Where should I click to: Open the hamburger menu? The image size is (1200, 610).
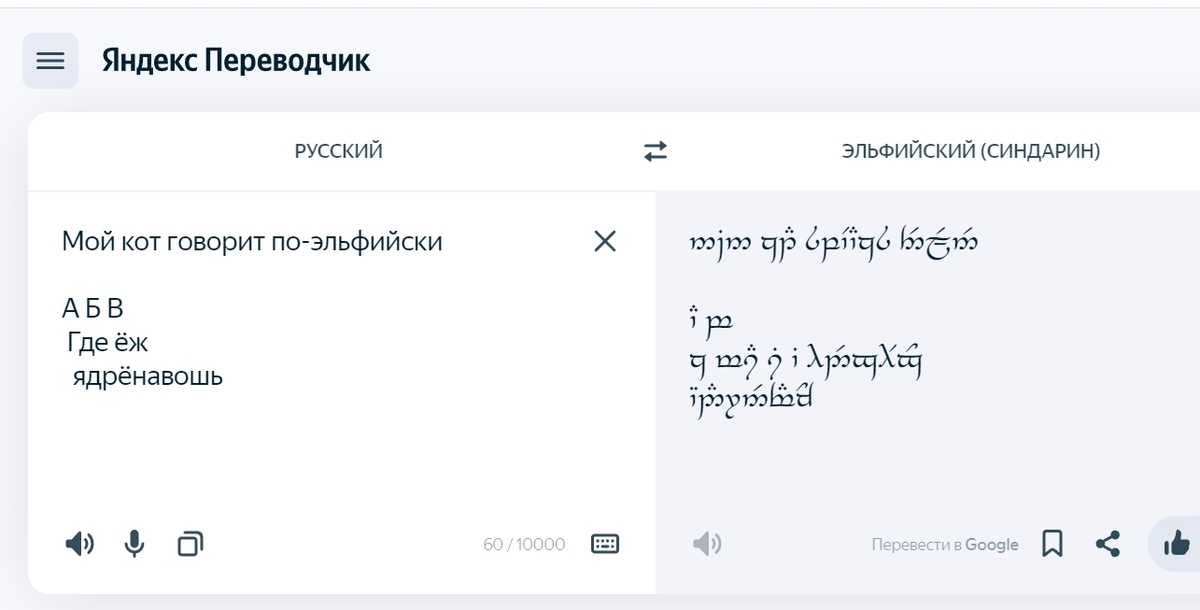click(50, 61)
